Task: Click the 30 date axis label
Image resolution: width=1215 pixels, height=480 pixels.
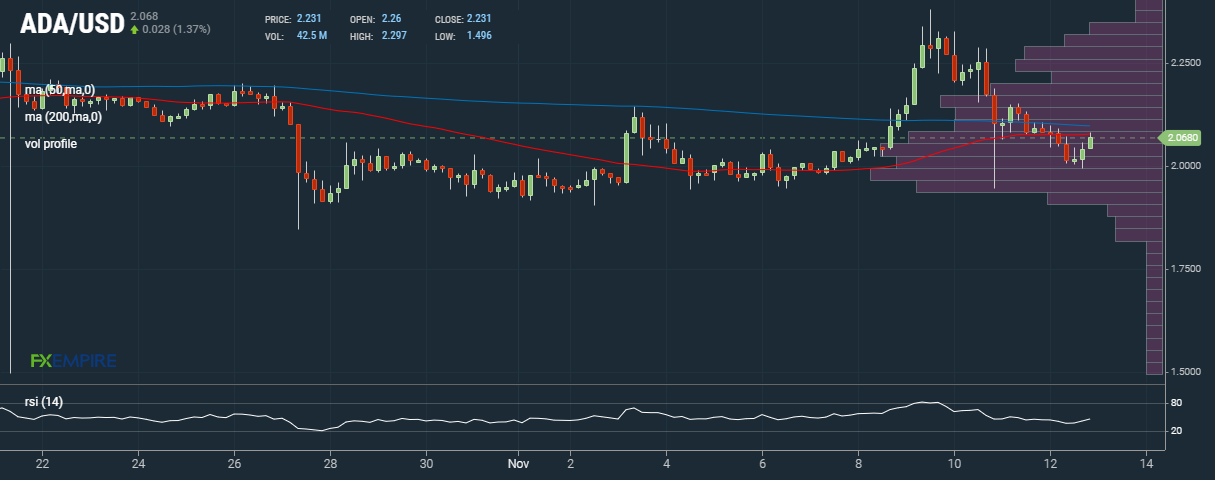Action: pos(426,464)
